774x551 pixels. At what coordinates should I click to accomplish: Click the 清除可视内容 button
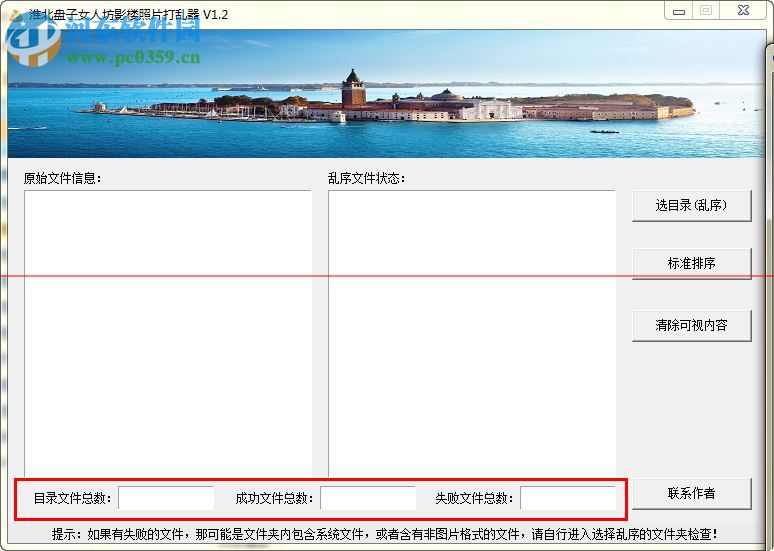tap(692, 325)
